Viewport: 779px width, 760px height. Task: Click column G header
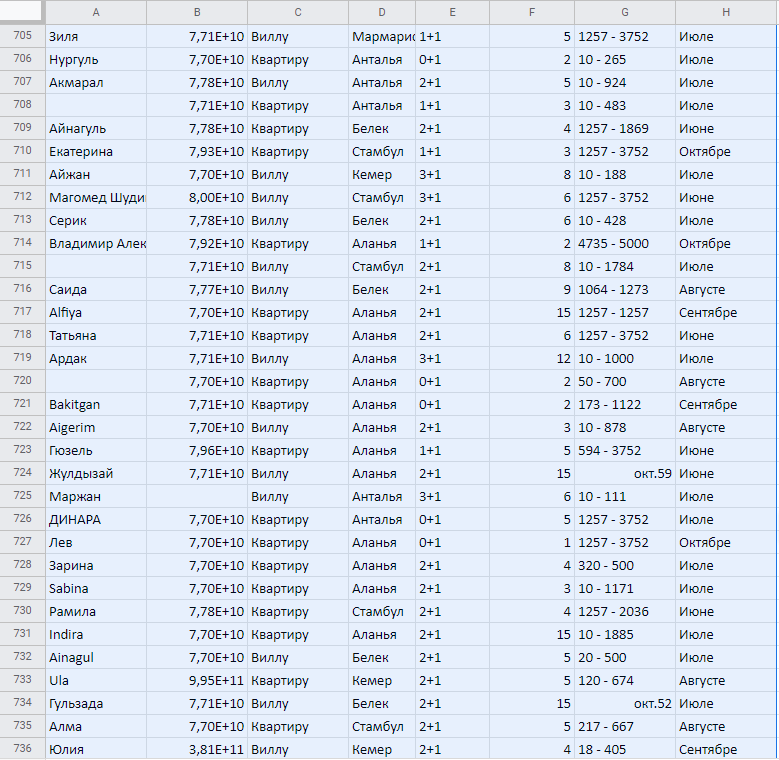[x=624, y=12]
